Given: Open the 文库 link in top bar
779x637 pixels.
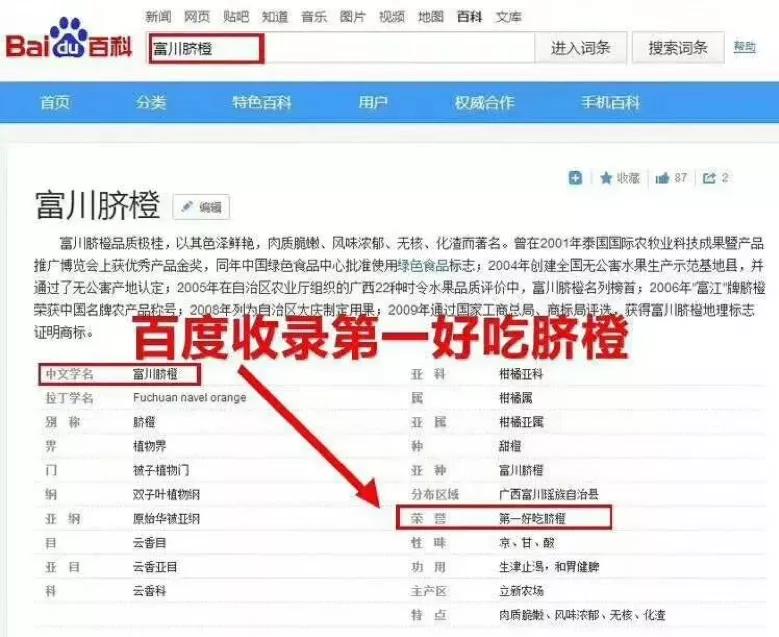Looking at the screenshot, I should tap(509, 17).
